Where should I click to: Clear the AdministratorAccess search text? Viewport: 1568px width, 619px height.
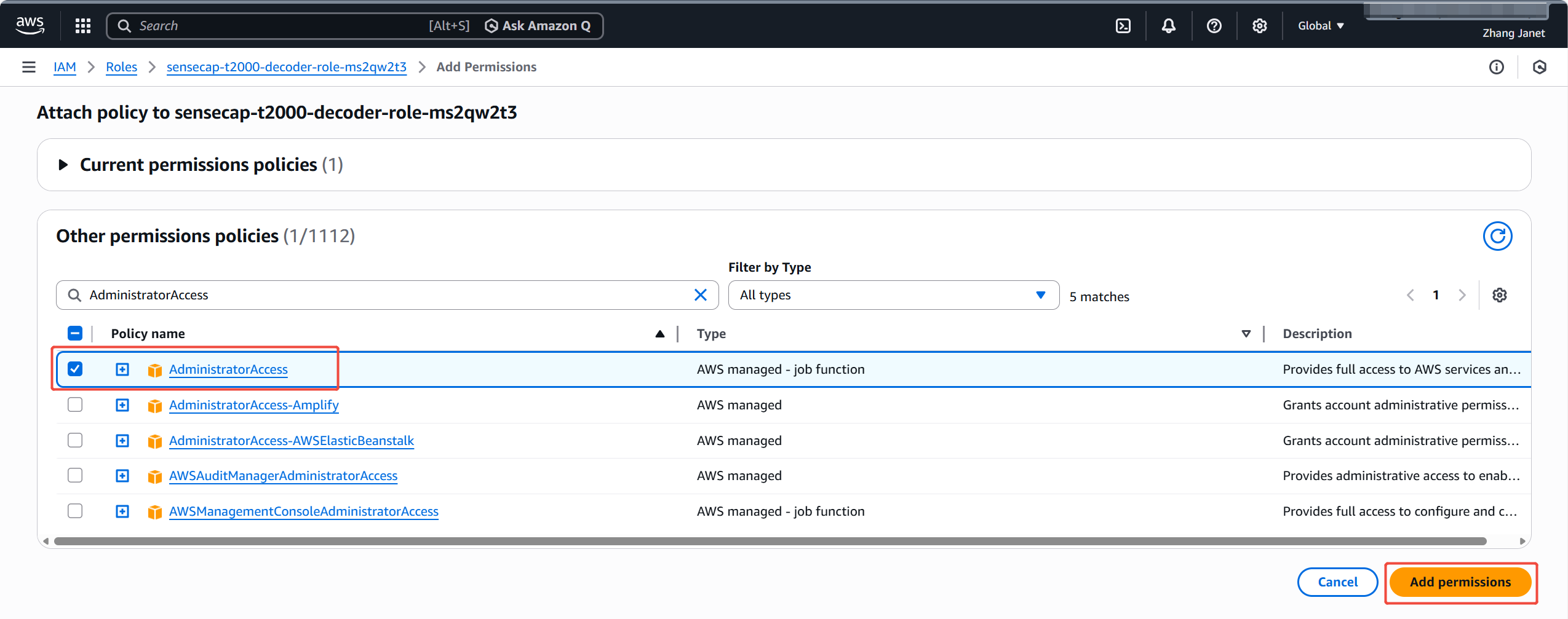tap(700, 295)
